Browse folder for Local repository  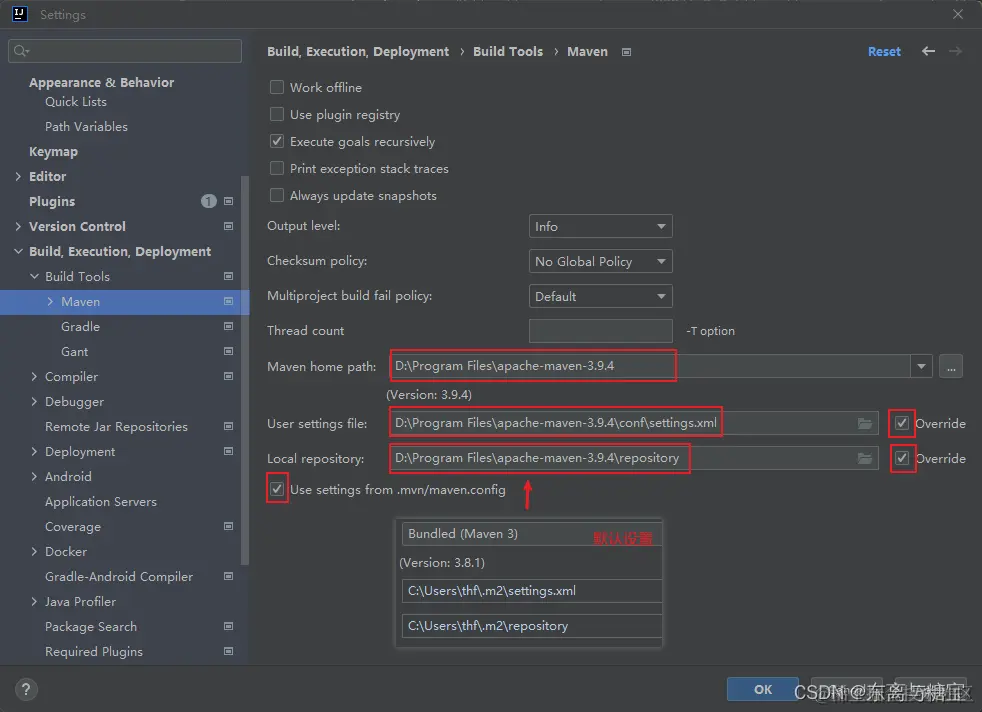pos(865,459)
